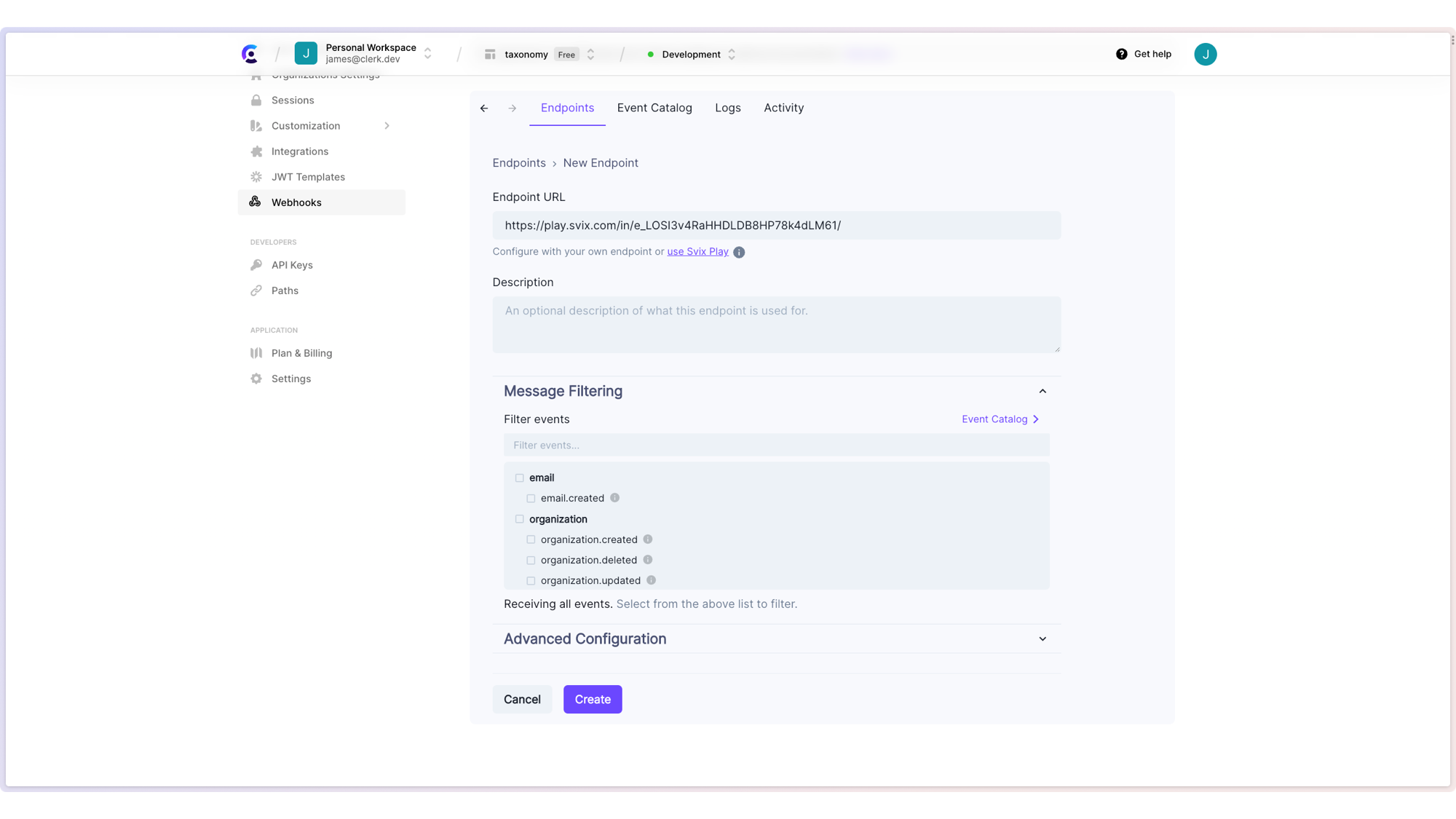Expand the Advanced Configuration section
This screenshot has height=819, width=1456.
1042,638
